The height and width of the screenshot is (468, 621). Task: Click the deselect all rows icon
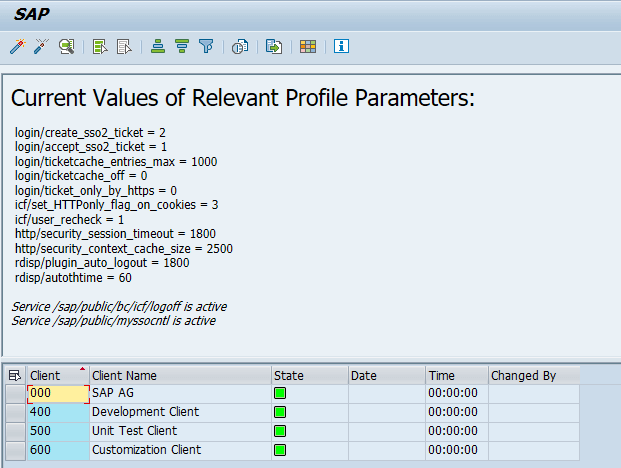124,47
